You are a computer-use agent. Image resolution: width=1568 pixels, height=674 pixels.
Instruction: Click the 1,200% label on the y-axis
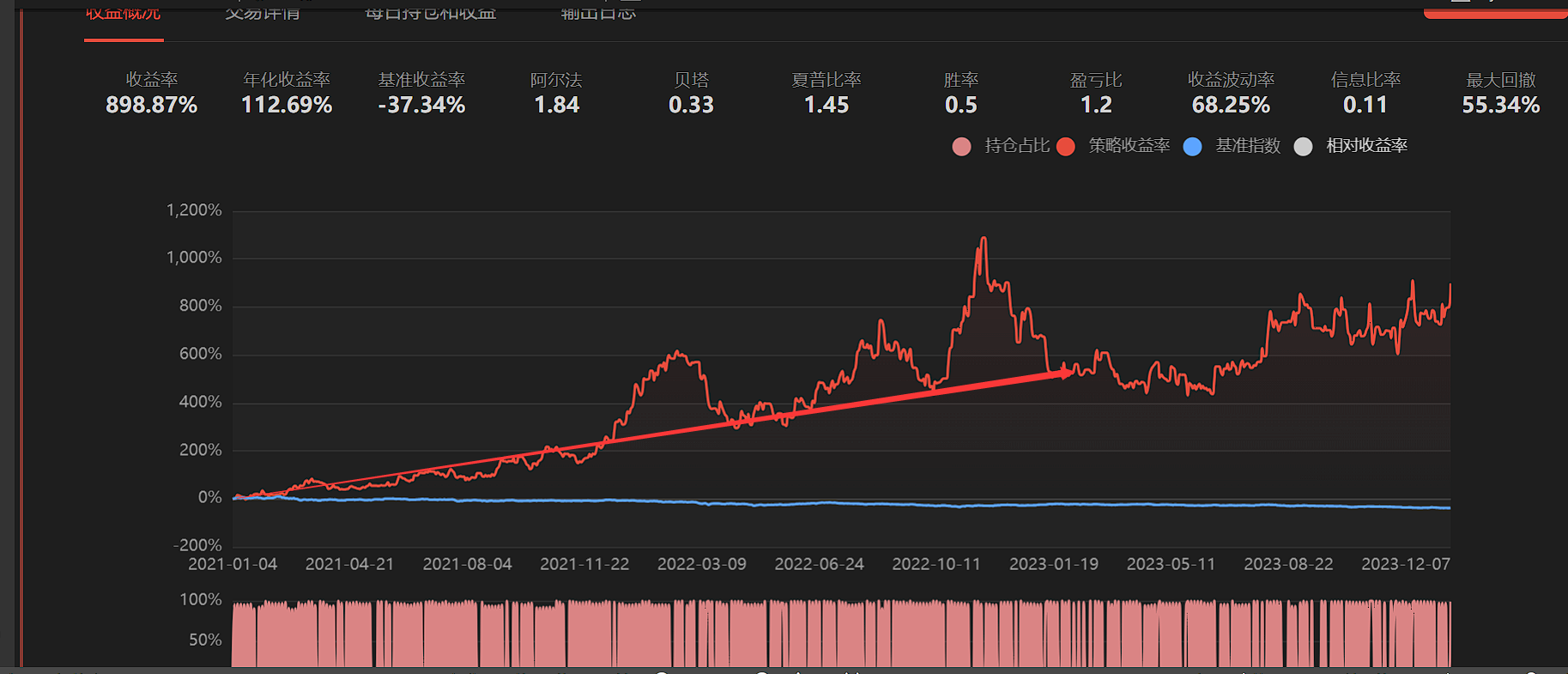pos(194,210)
